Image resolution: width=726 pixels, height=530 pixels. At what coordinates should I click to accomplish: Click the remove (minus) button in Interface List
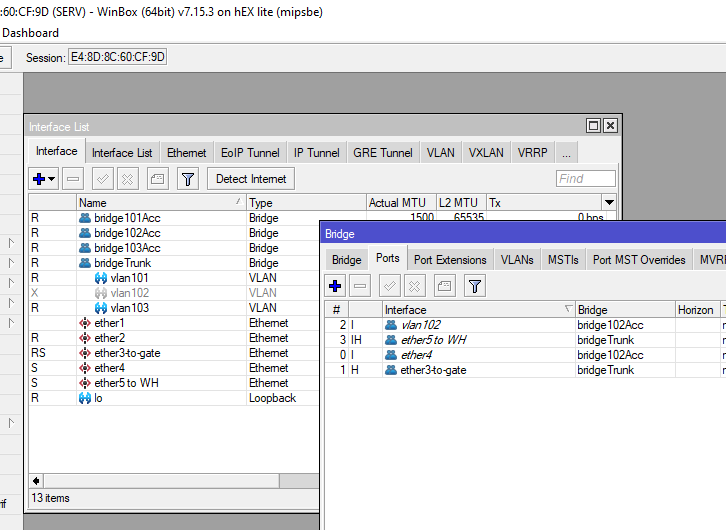[73, 179]
